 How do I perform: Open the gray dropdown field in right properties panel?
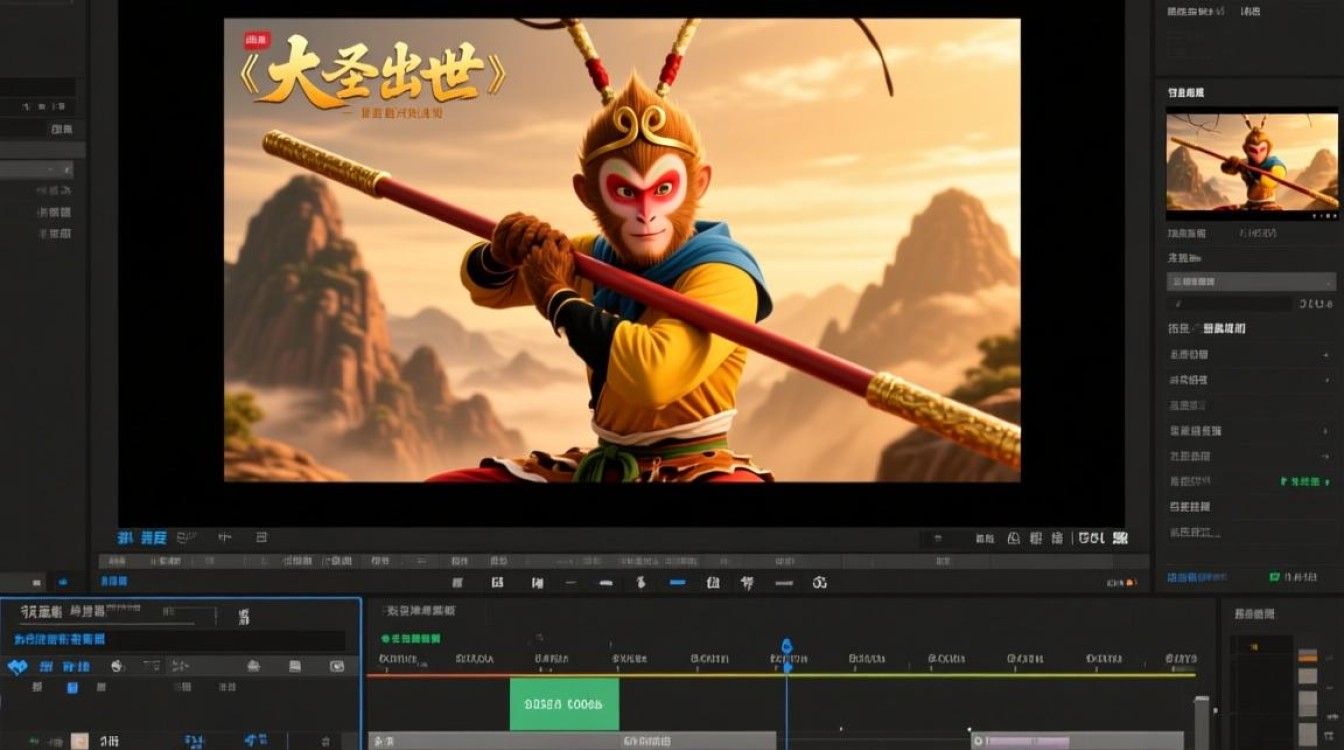1252,282
